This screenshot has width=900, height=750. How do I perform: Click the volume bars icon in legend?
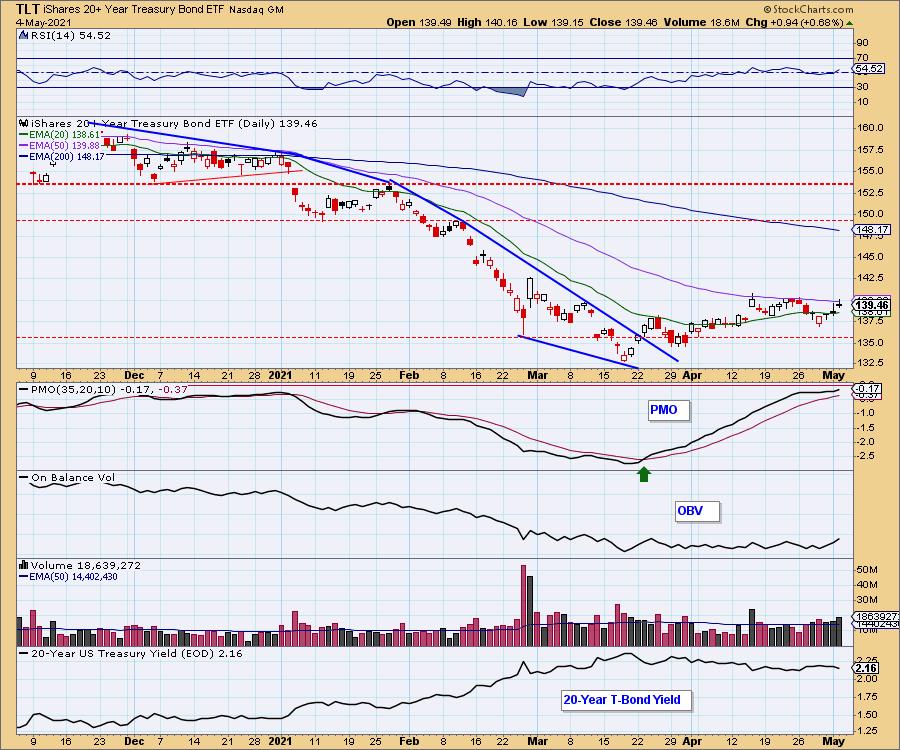pos(24,565)
